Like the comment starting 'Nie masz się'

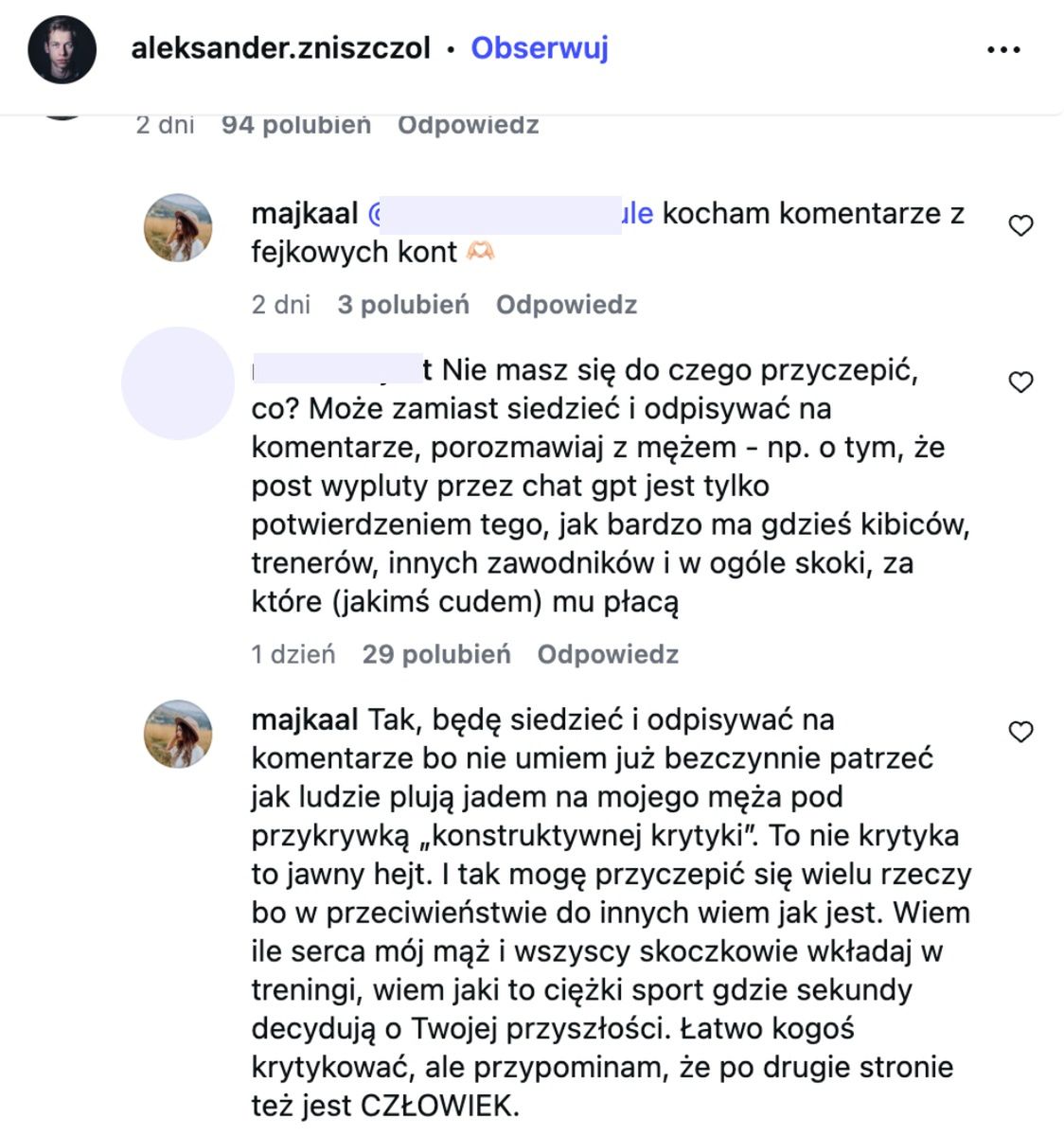pyautogui.click(x=1021, y=381)
